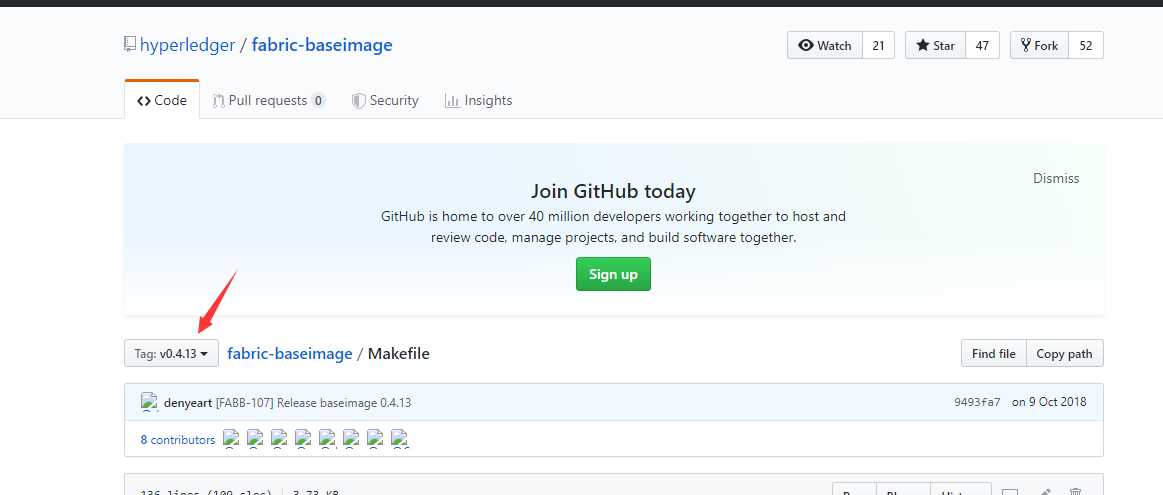1163x495 pixels.
Task: Click the repository book icon beside hyperledger
Action: [130, 45]
